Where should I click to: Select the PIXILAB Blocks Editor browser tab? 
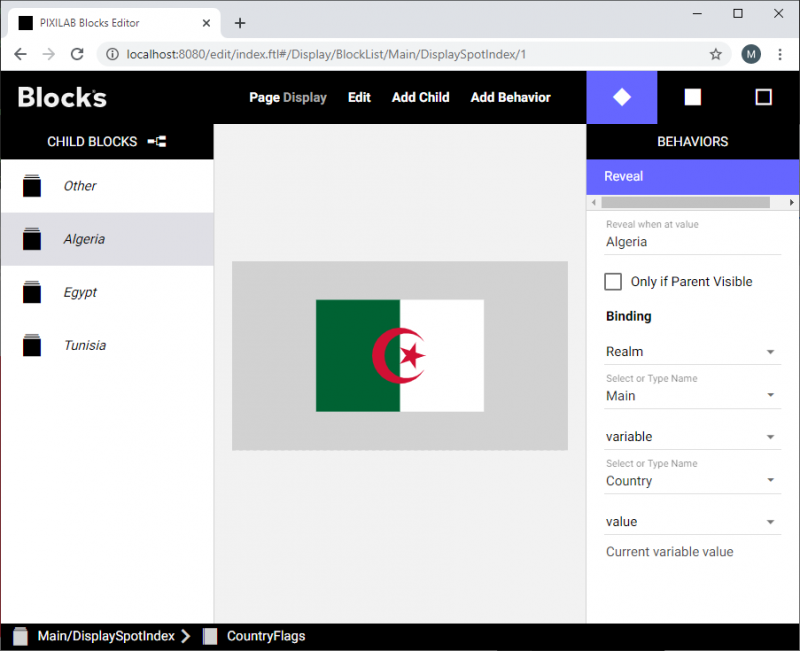[115, 23]
